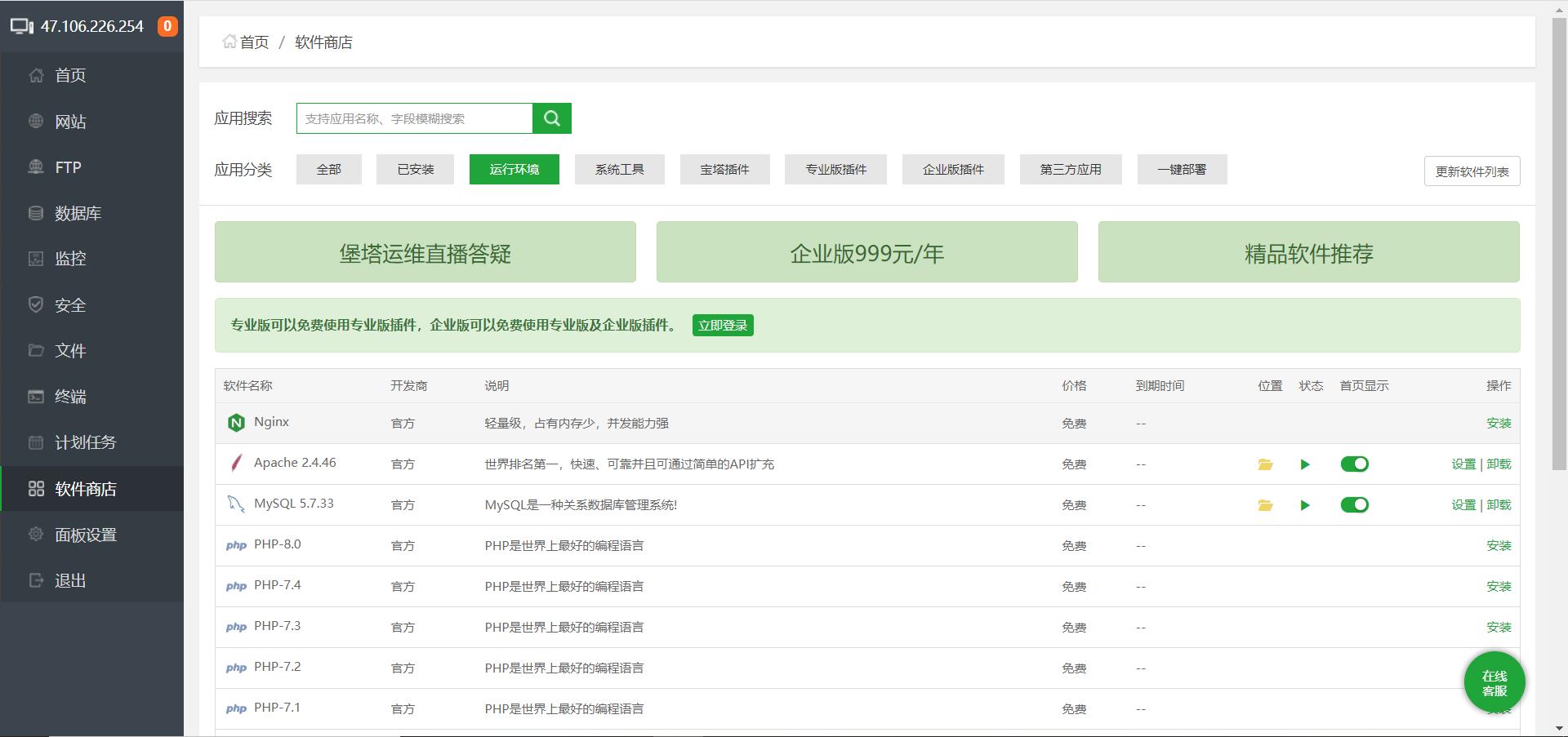Viewport: 1568px width, 737px height.
Task: Select the 系统工具 category tab
Action: click(620, 169)
